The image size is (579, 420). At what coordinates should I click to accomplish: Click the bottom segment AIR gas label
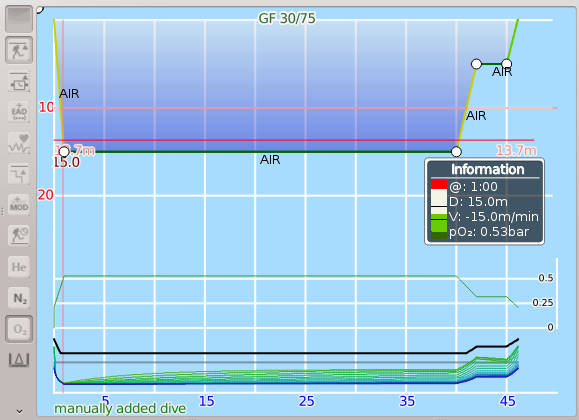[x=270, y=160]
